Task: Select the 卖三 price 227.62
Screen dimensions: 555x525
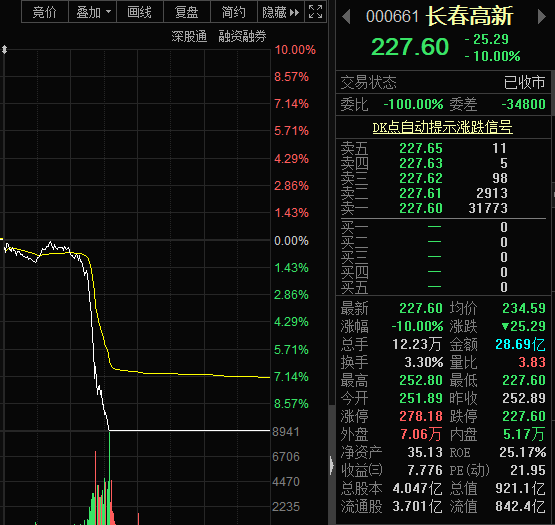Action: click(x=421, y=178)
